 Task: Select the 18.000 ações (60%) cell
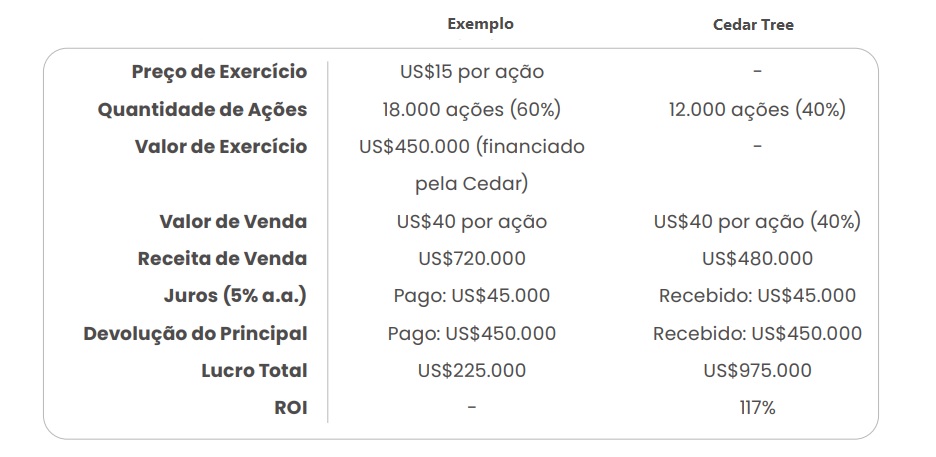(x=471, y=109)
